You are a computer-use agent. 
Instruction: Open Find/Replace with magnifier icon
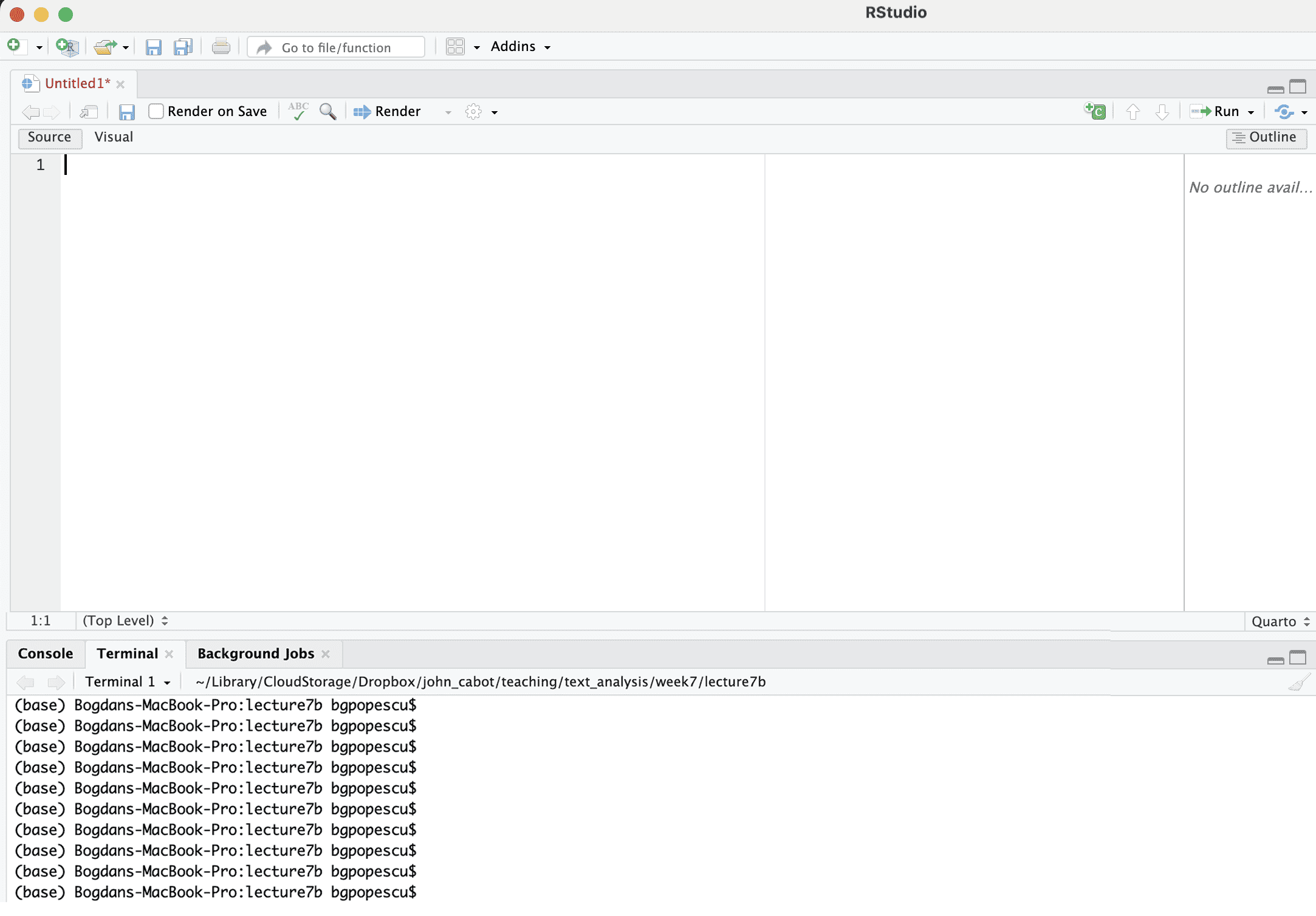327,111
